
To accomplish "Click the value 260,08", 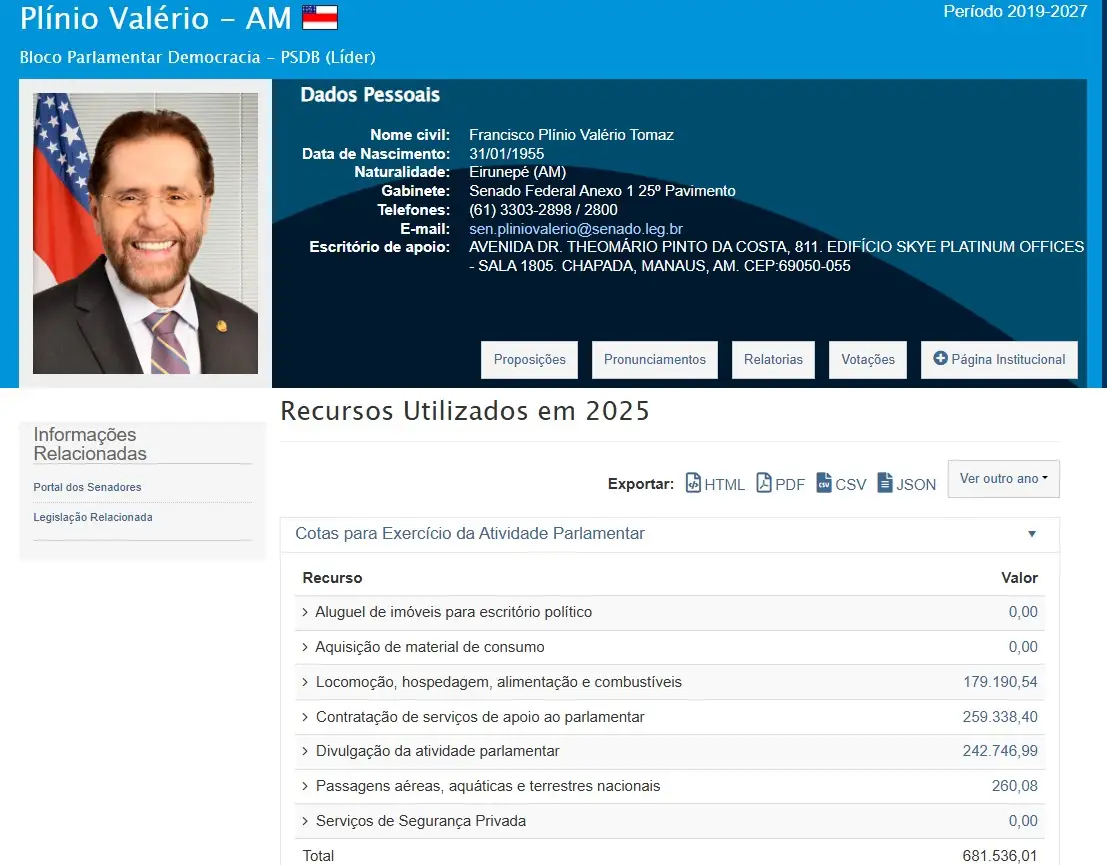I will tap(1015, 786).
